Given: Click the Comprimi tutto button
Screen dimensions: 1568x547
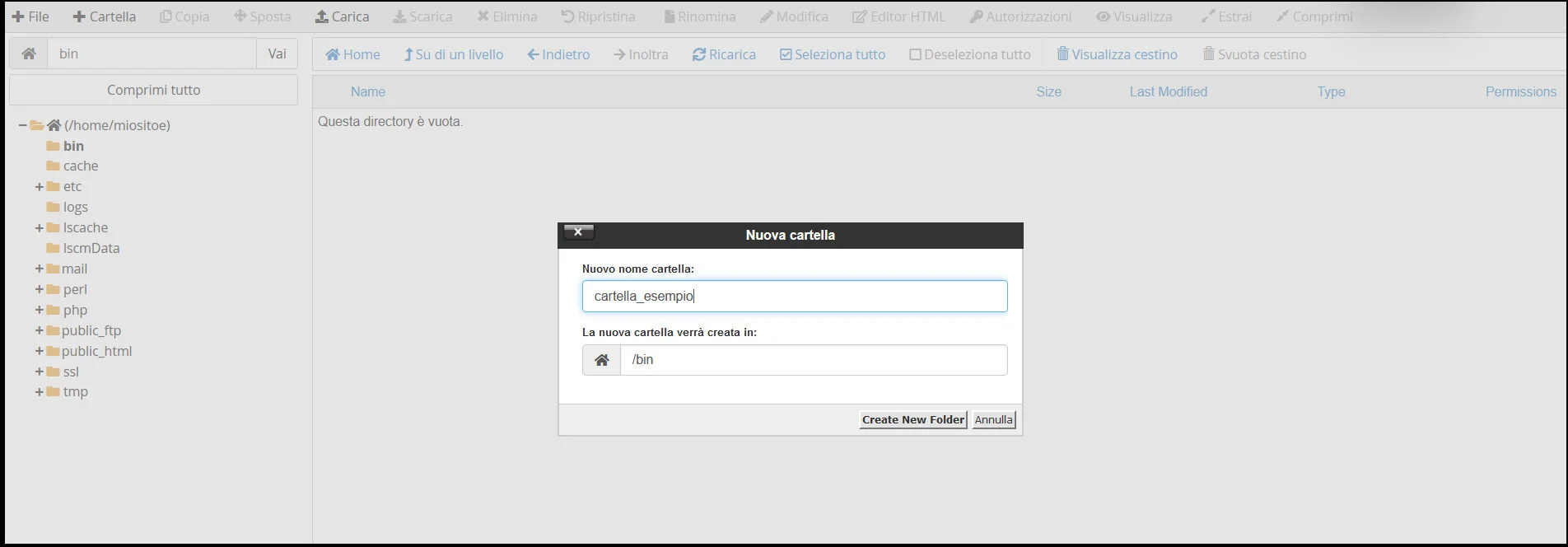Looking at the screenshot, I should tap(153, 90).
